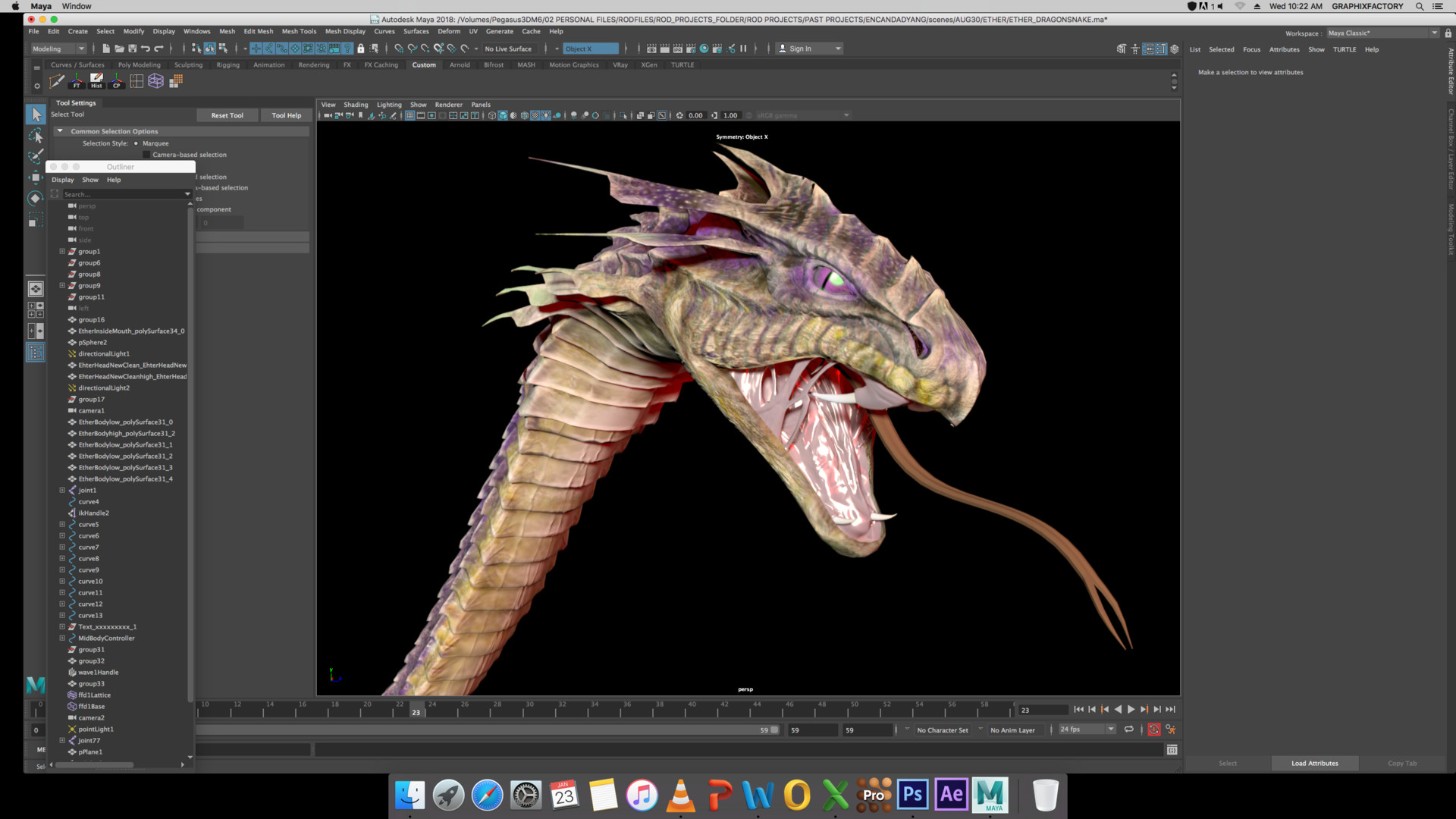Click the Undo arrow icon in the toolbar
This screenshot has height=819, width=1456.
pos(146,49)
